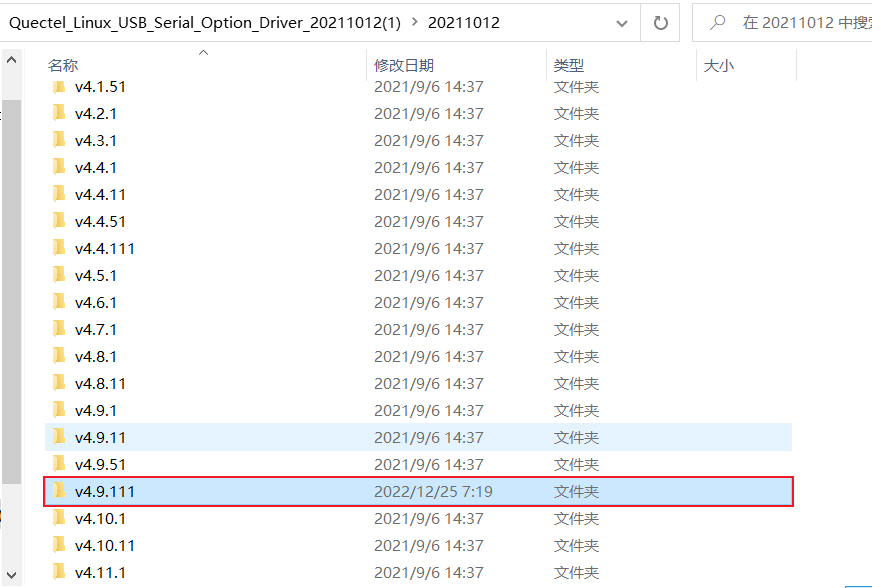Select folder name v4.4.111
The width and height of the screenshot is (872, 588).
105,249
